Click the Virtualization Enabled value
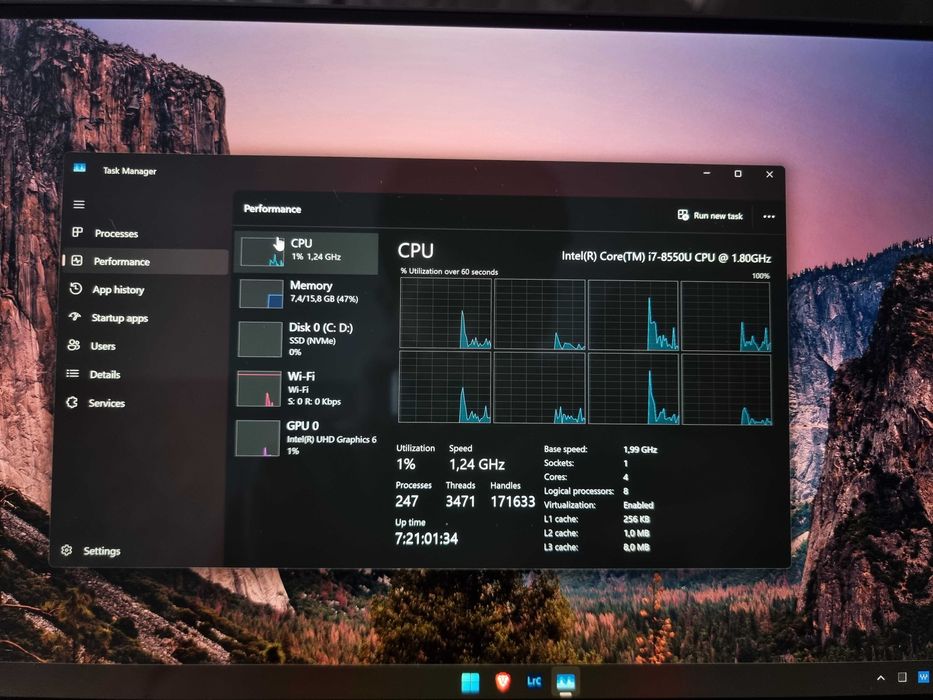The height and width of the screenshot is (700, 933). tap(638, 505)
